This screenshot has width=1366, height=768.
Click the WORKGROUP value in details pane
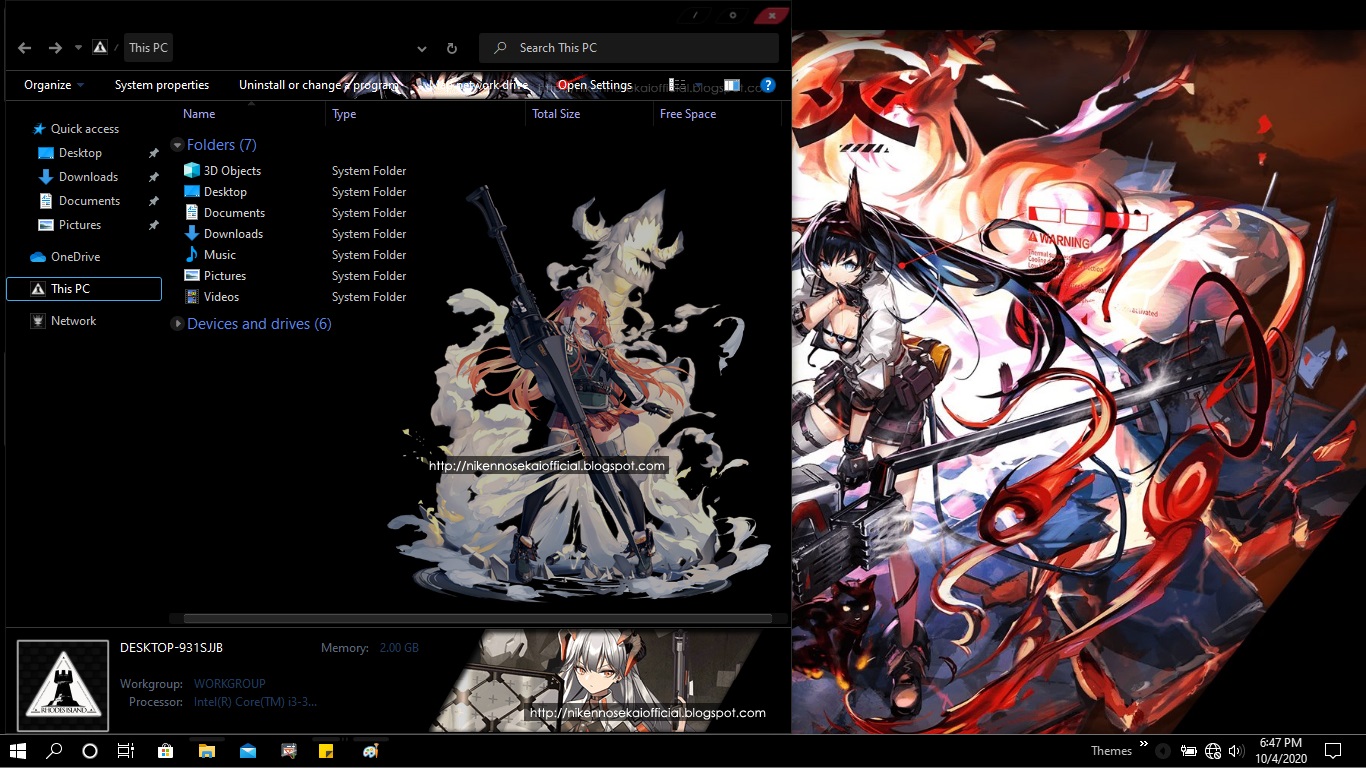tap(230, 684)
